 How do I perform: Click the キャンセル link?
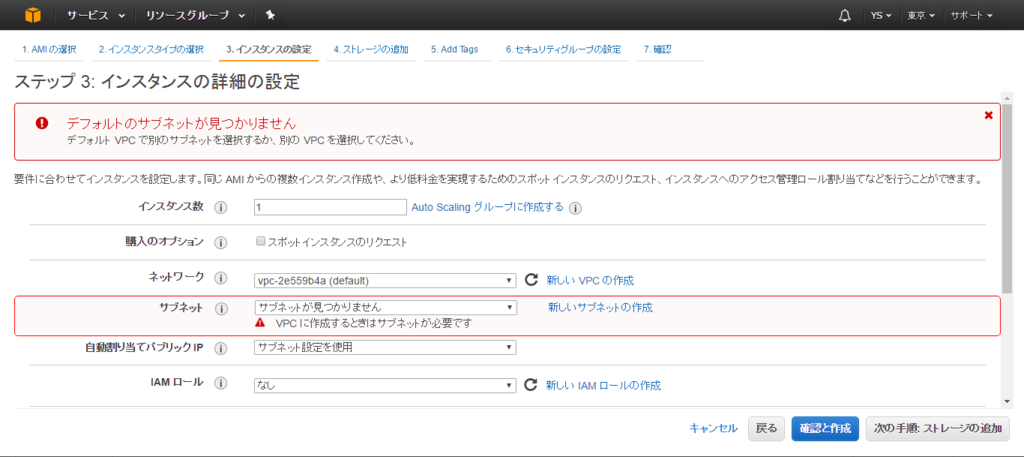click(x=714, y=428)
